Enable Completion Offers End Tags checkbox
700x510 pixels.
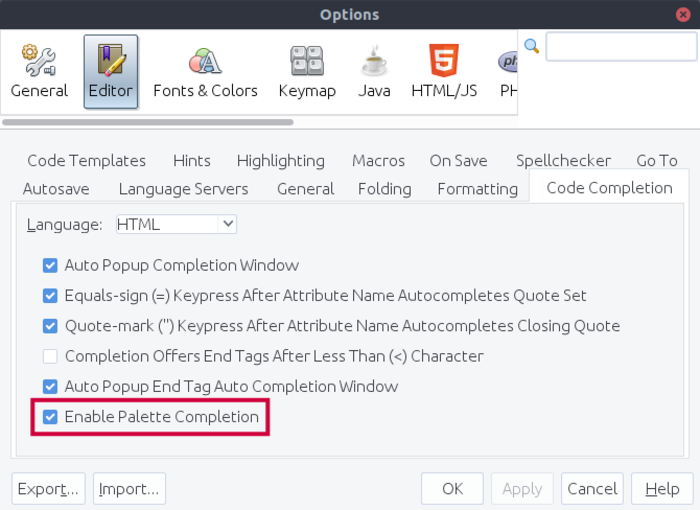coord(50,356)
